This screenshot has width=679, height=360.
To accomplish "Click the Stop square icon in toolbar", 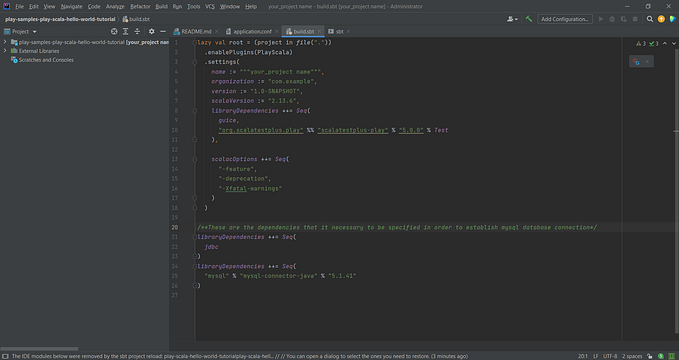I will [635, 19].
